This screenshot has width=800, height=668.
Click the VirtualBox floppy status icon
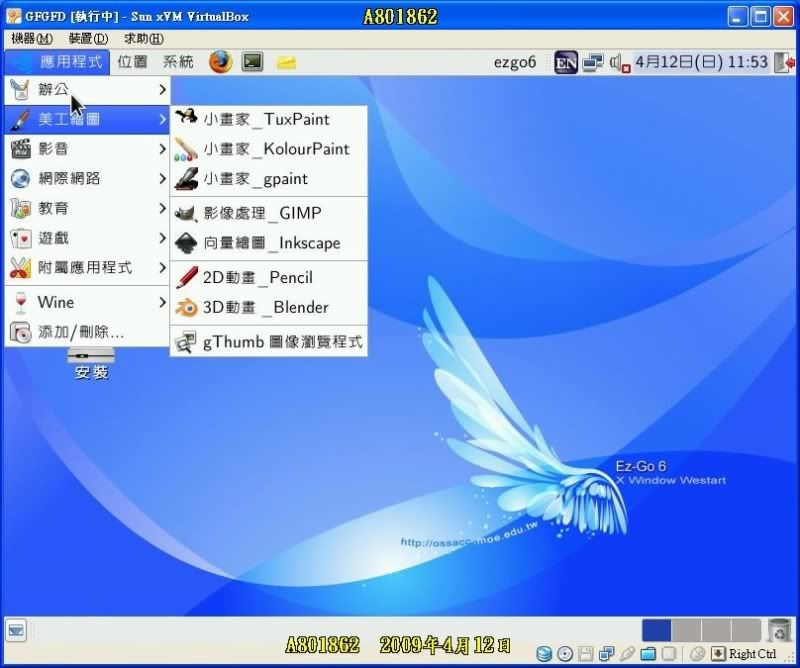[586, 654]
